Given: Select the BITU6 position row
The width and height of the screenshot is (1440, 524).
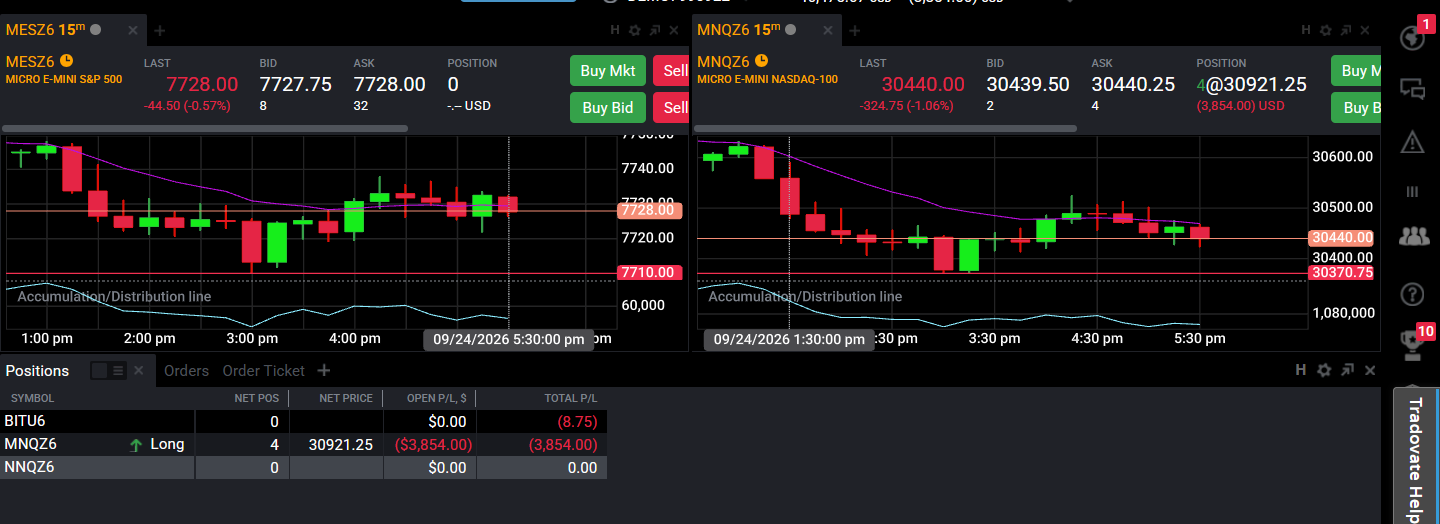Looking at the screenshot, I should 303,421.
